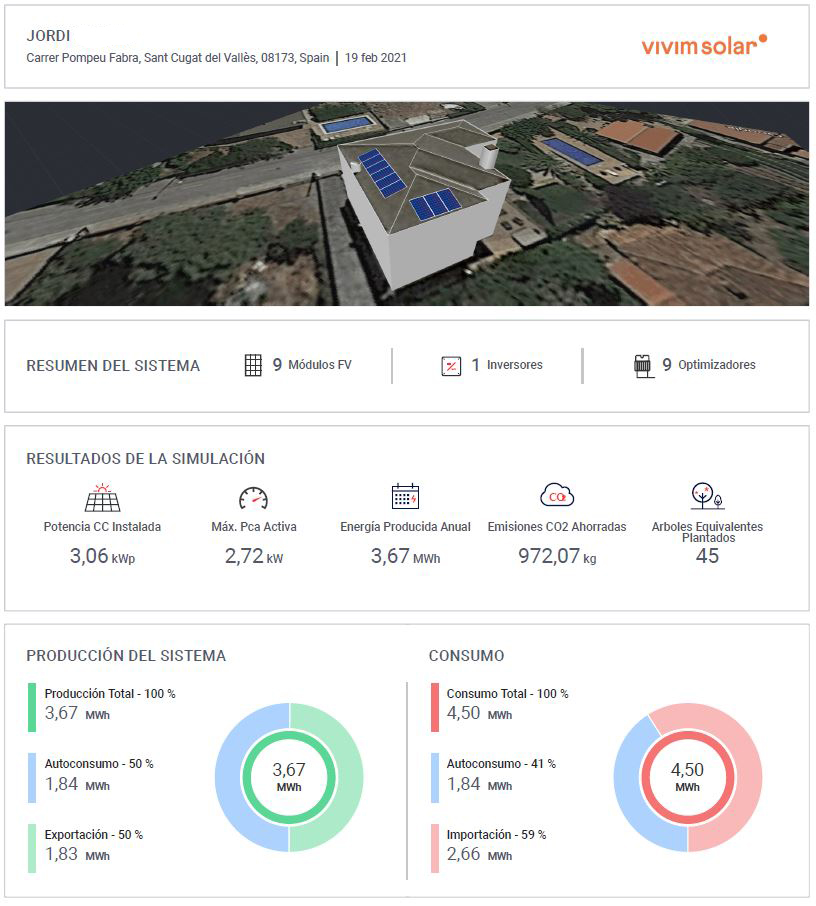This screenshot has width=816, height=906.
Task: Click the Energía Producida Anual calendar icon
Action: [405, 496]
